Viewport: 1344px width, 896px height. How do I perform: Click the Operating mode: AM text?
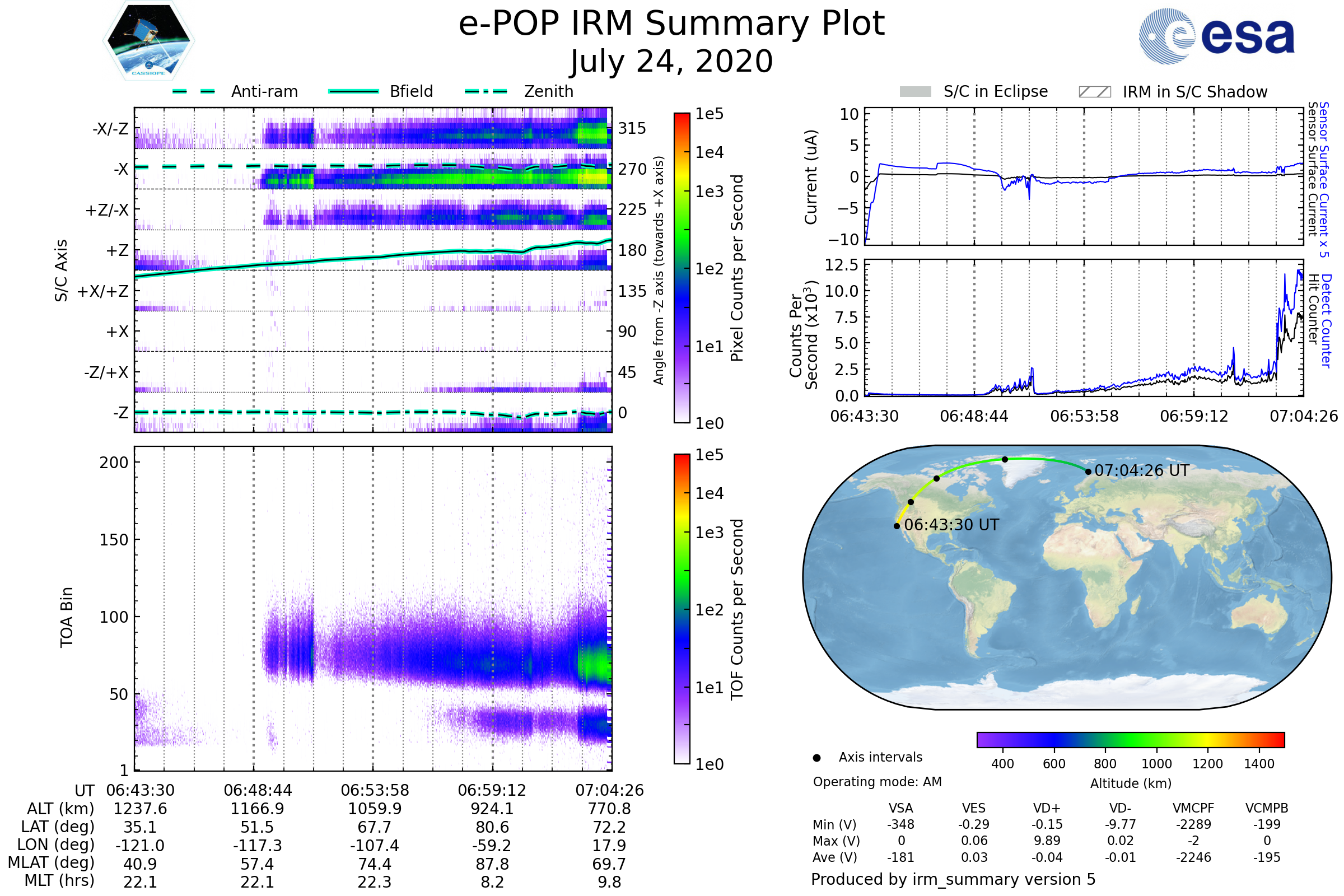tap(877, 782)
